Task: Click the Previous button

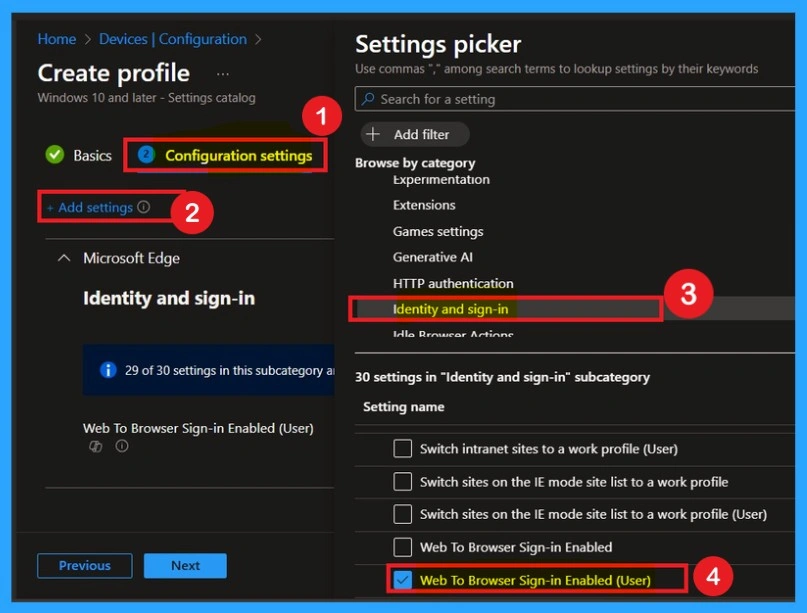Action: click(x=84, y=566)
